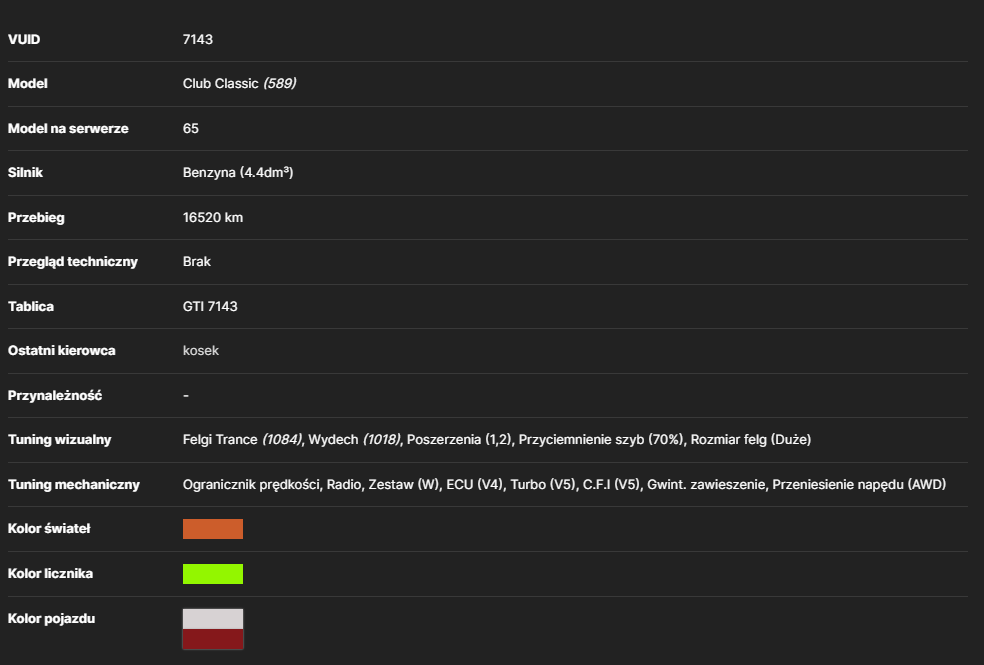Click the mileage value 16520 km
The width and height of the screenshot is (984, 665).
(213, 218)
